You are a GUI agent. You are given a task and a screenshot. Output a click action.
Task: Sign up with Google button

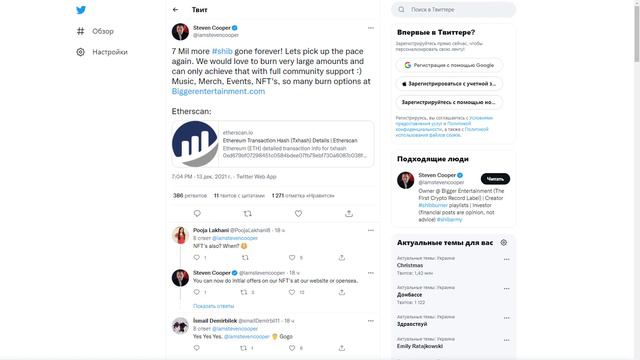click(449, 65)
